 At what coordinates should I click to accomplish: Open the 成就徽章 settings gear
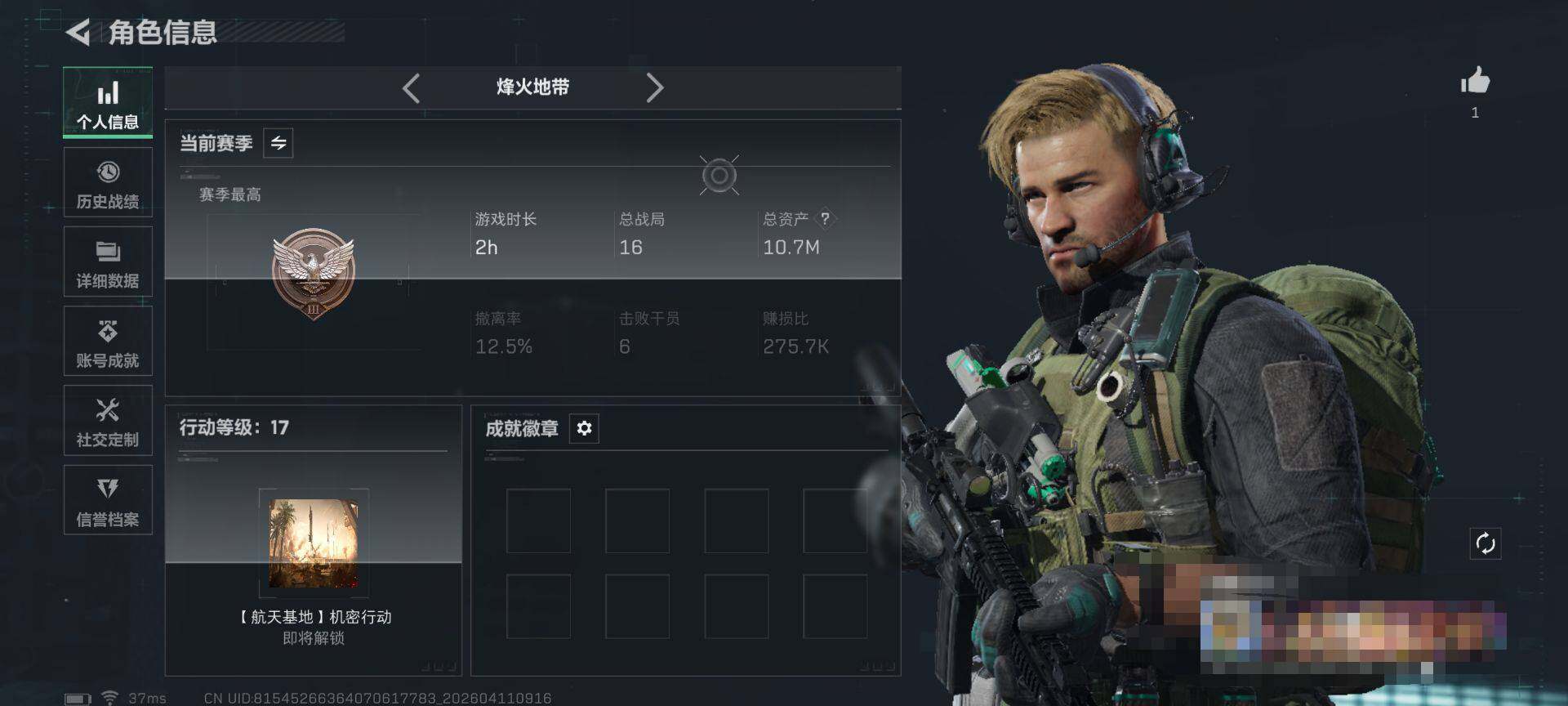tap(584, 428)
